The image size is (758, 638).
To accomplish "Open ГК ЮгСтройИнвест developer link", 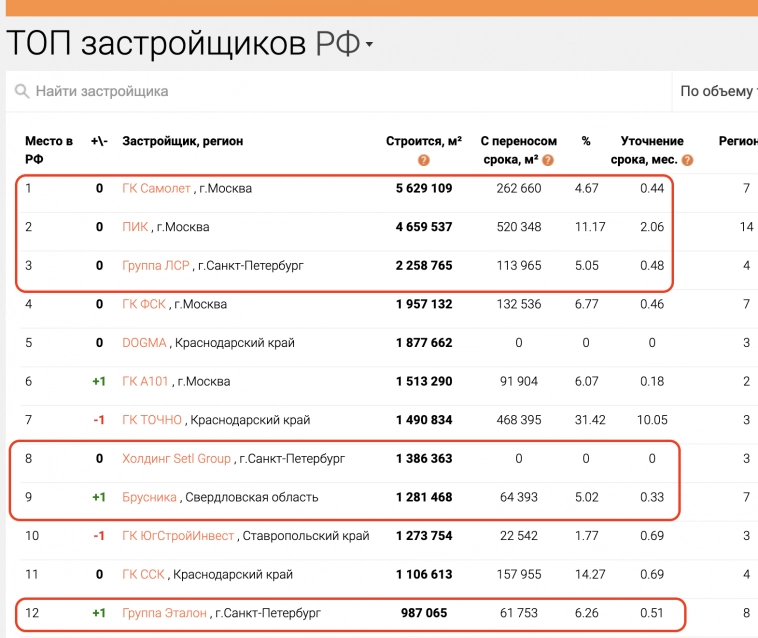I will (178, 536).
